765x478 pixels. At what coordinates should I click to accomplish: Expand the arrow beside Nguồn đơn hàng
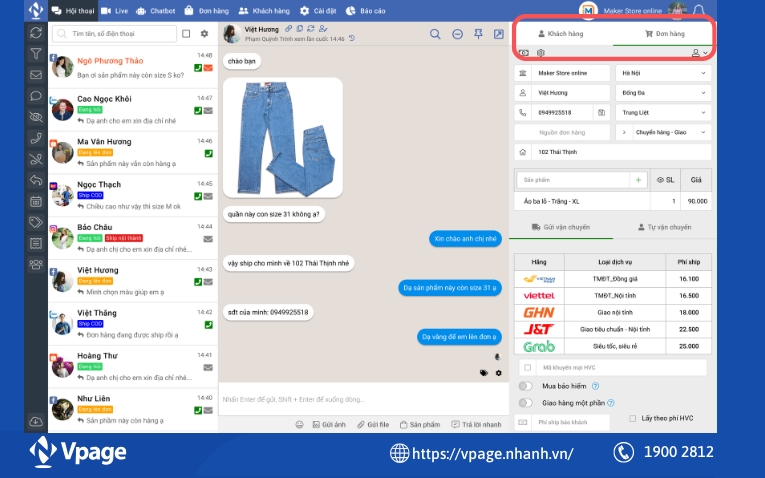click(624, 132)
